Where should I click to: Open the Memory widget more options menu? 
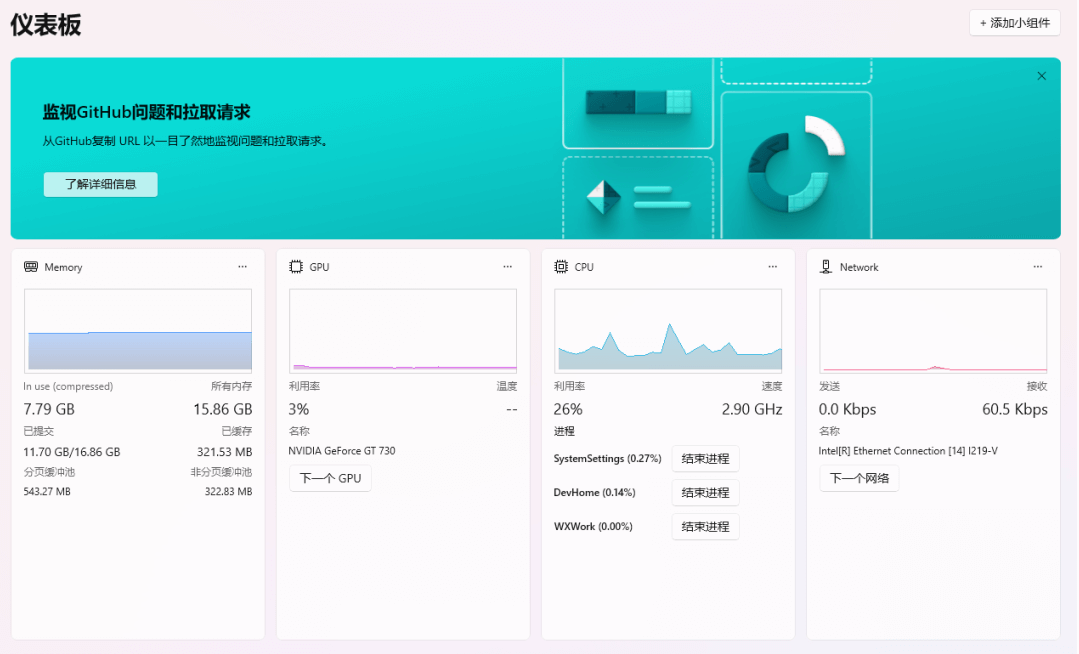point(243,267)
